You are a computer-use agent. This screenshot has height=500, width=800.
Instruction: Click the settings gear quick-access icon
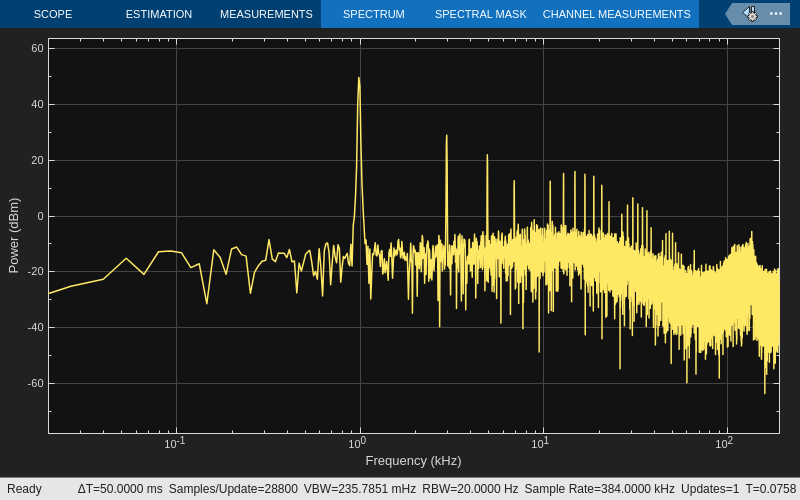pyautogui.click(x=750, y=14)
